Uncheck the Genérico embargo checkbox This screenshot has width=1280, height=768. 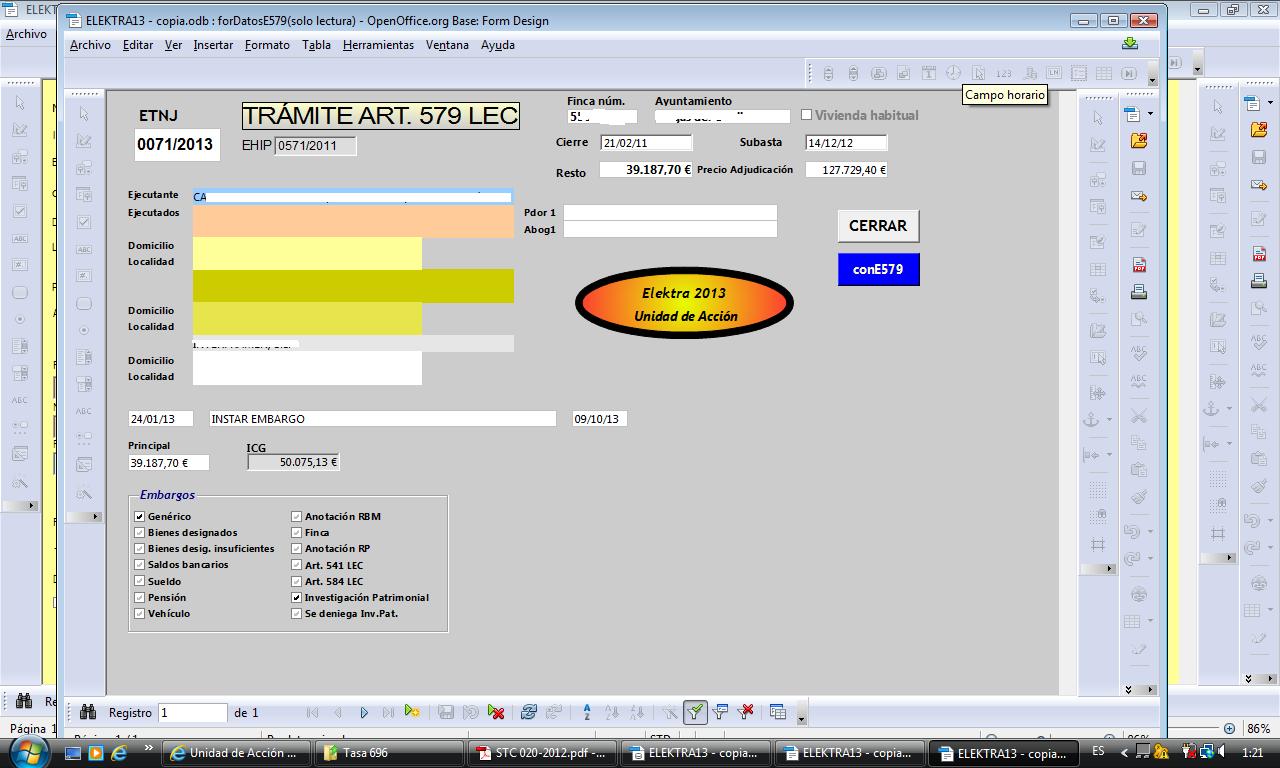click(x=140, y=517)
